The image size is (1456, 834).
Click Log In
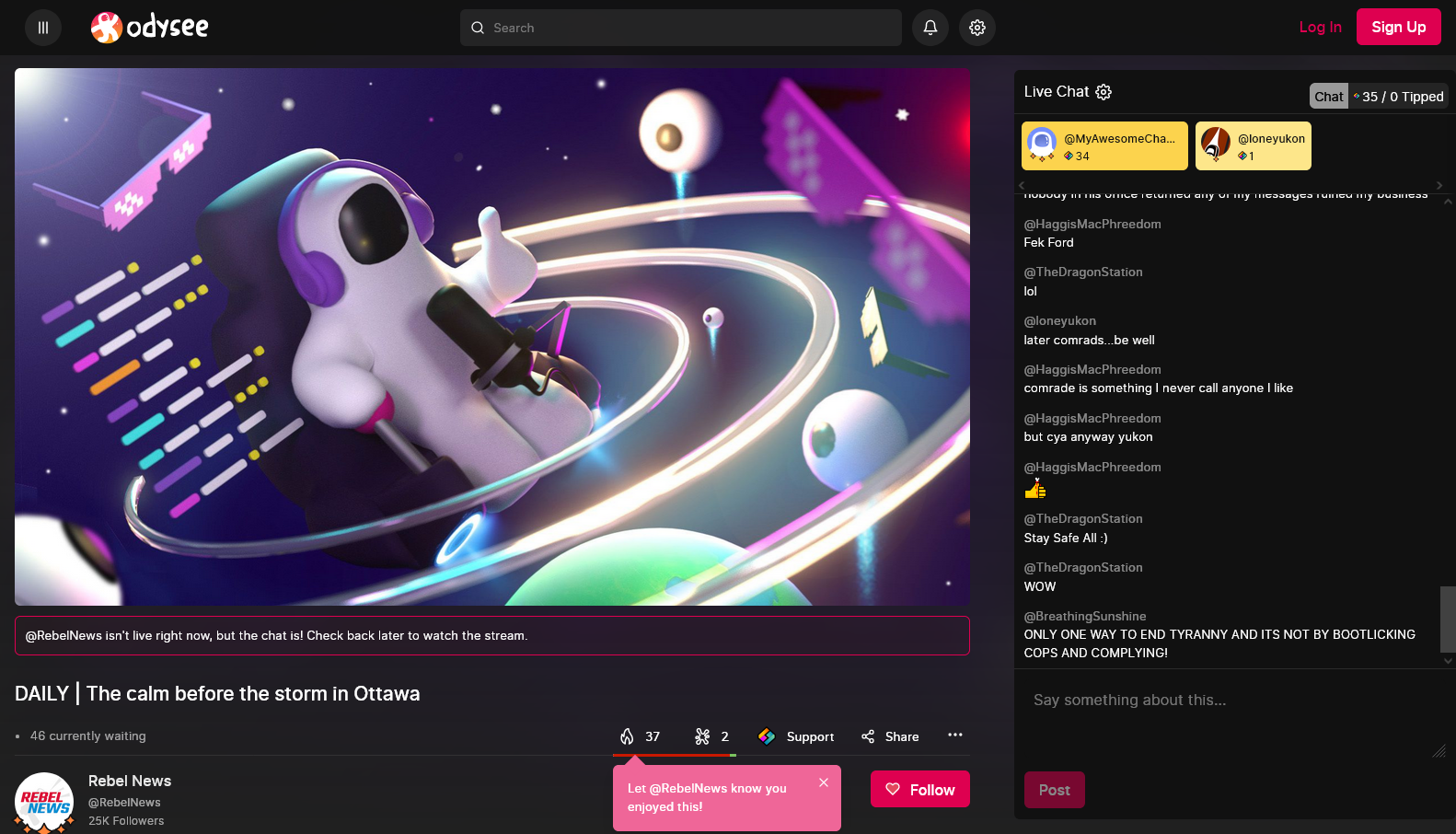point(1320,28)
